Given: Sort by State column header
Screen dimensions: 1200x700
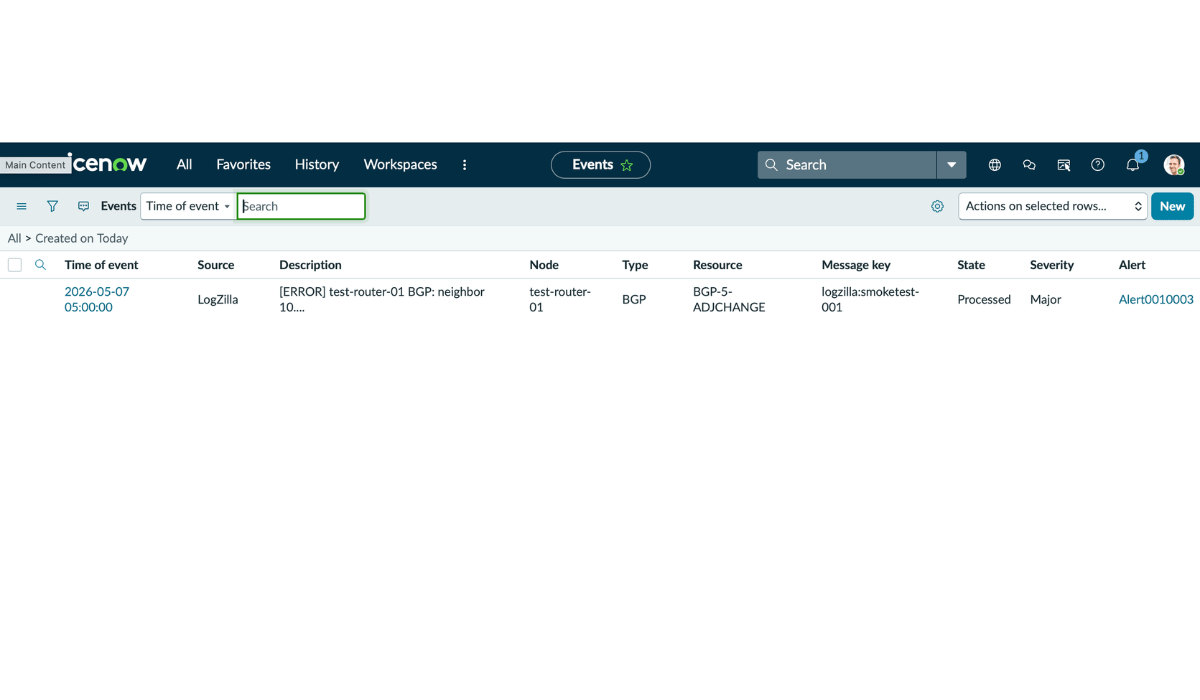Looking at the screenshot, I should point(971,265).
